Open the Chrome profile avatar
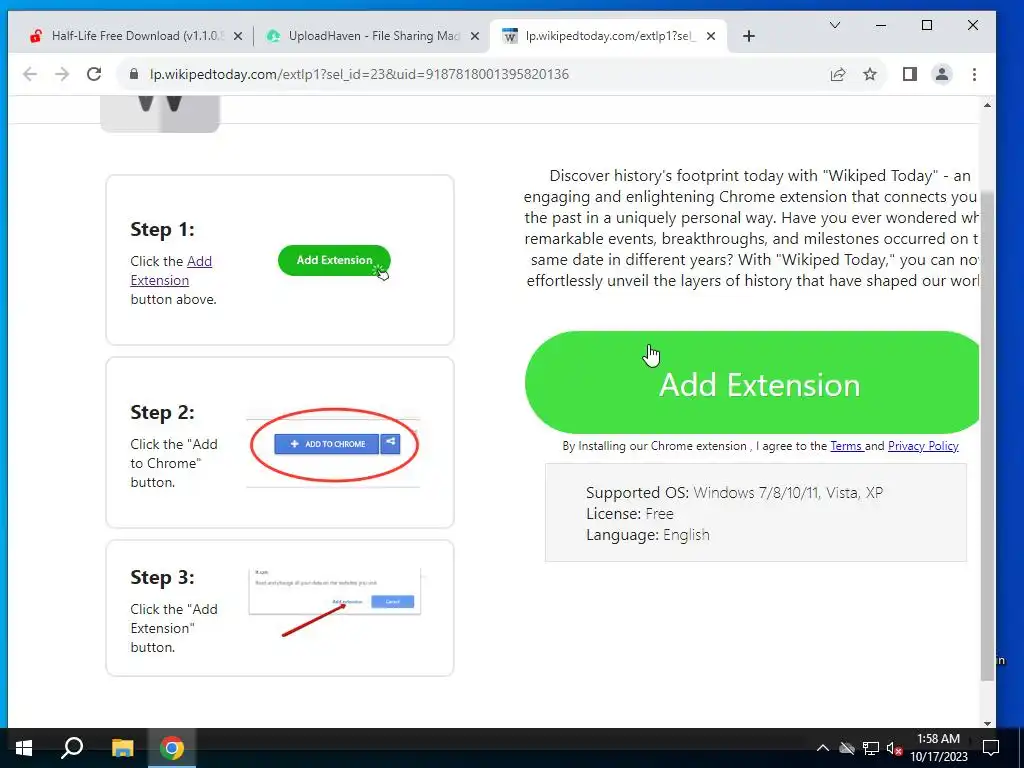 [x=942, y=74]
